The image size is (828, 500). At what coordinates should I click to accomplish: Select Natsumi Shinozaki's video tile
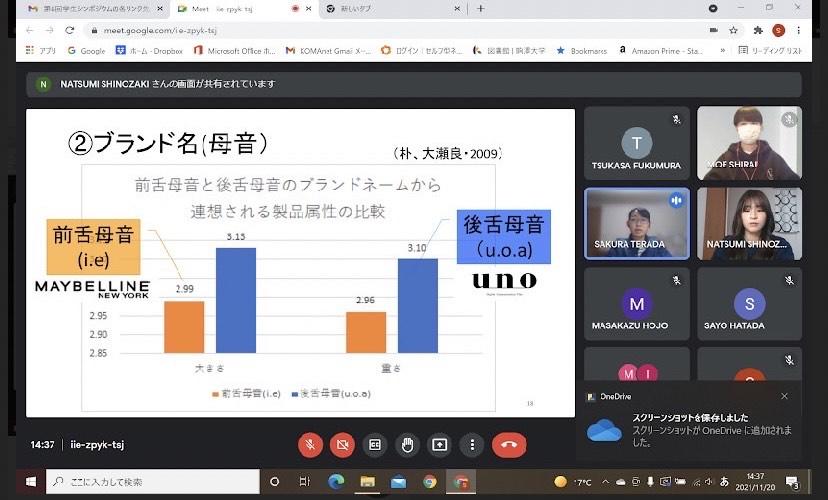click(749, 224)
